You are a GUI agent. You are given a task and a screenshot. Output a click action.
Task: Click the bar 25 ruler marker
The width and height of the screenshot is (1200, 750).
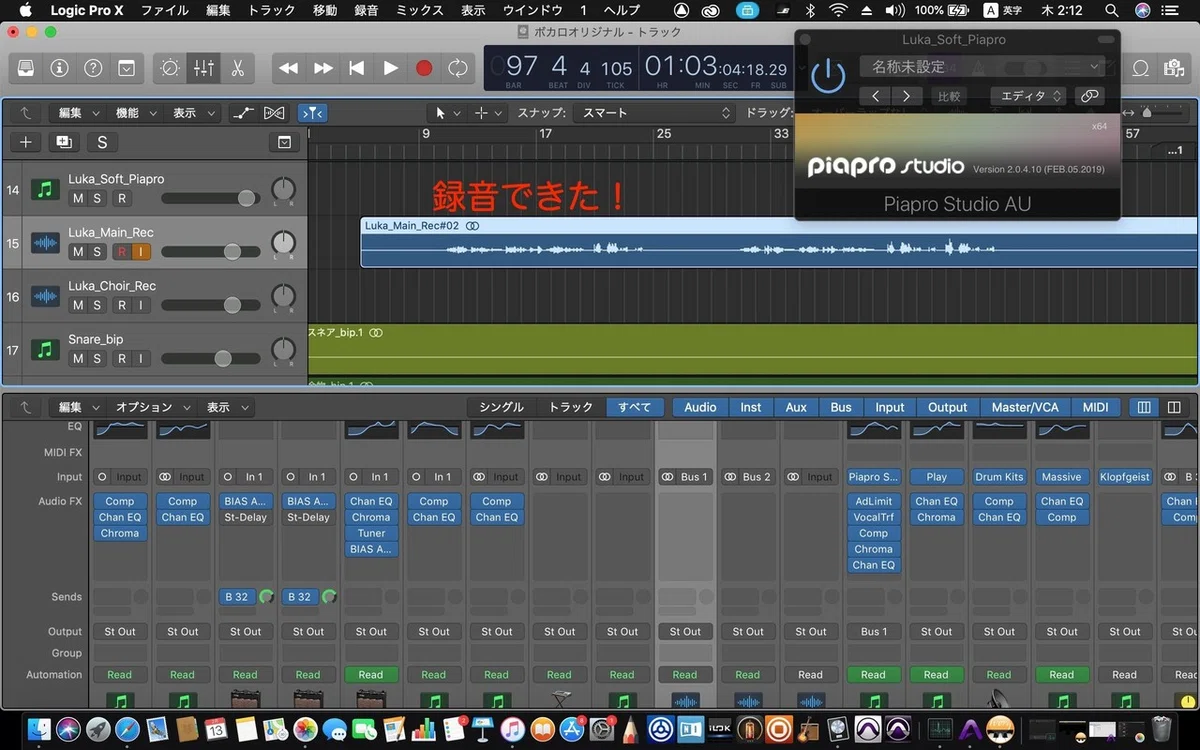(x=664, y=133)
